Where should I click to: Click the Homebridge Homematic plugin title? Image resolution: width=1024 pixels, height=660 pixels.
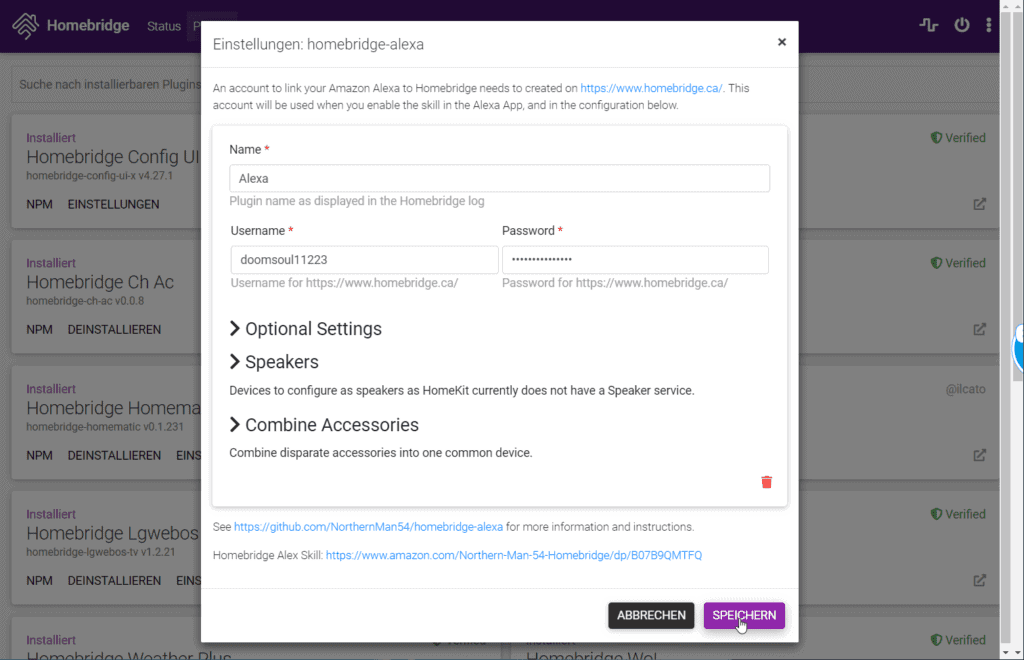114,409
